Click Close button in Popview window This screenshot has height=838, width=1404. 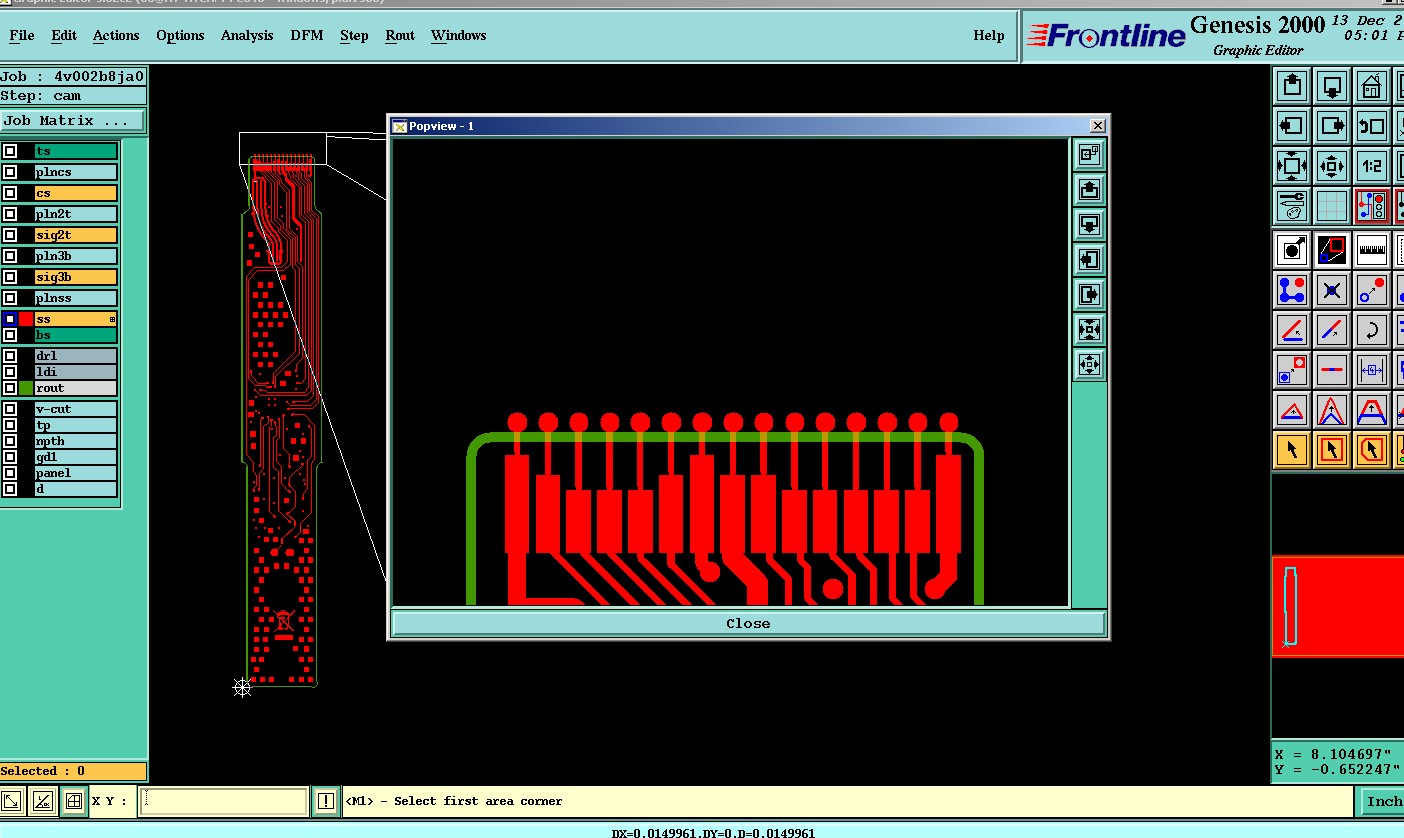[x=748, y=623]
